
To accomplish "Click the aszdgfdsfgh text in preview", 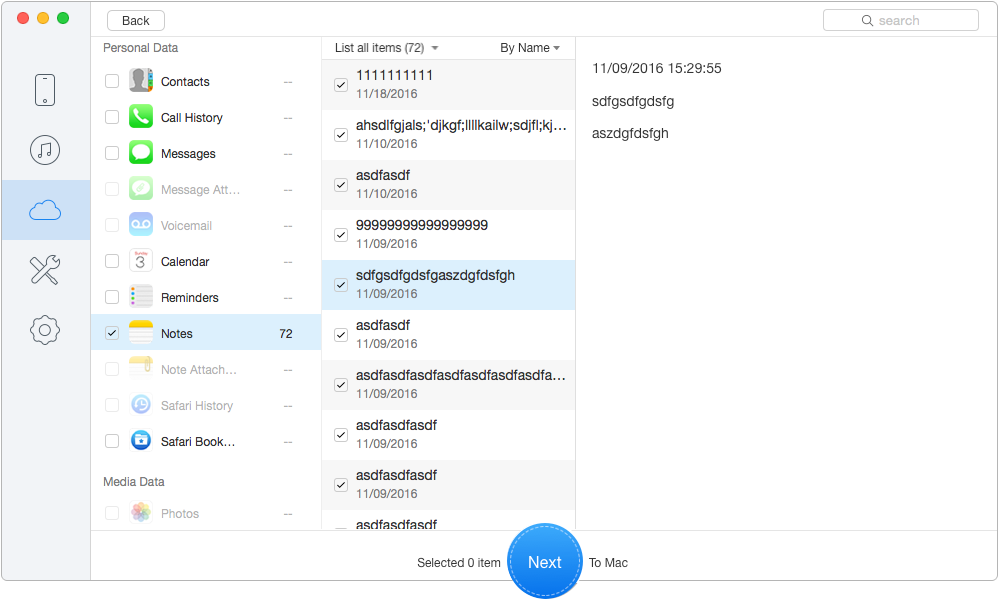I will [630, 133].
